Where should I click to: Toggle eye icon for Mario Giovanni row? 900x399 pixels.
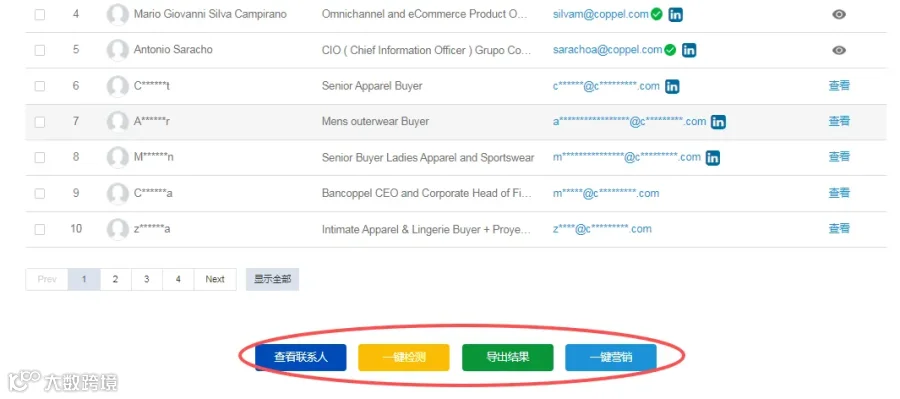click(x=839, y=14)
